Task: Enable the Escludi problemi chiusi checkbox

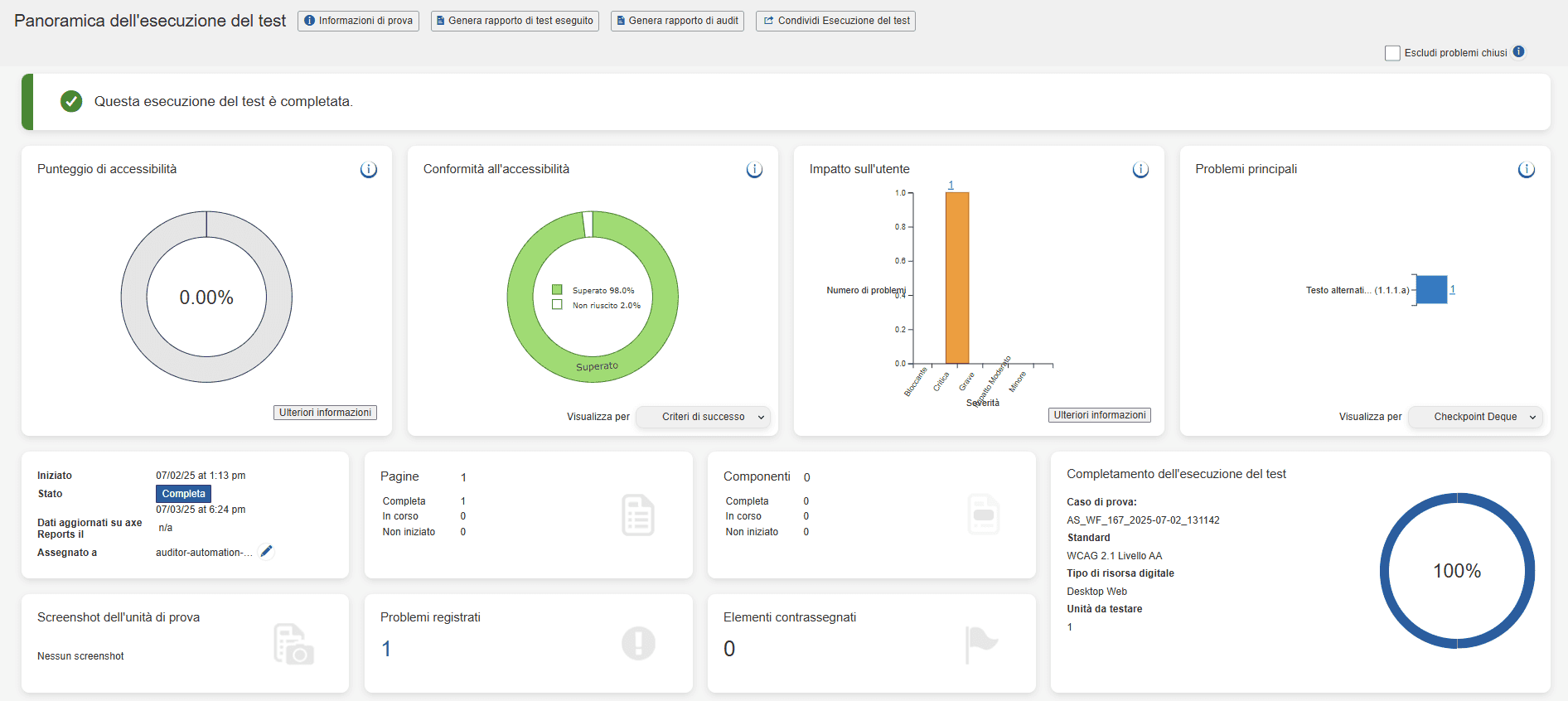Action: tap(1392, 53)
